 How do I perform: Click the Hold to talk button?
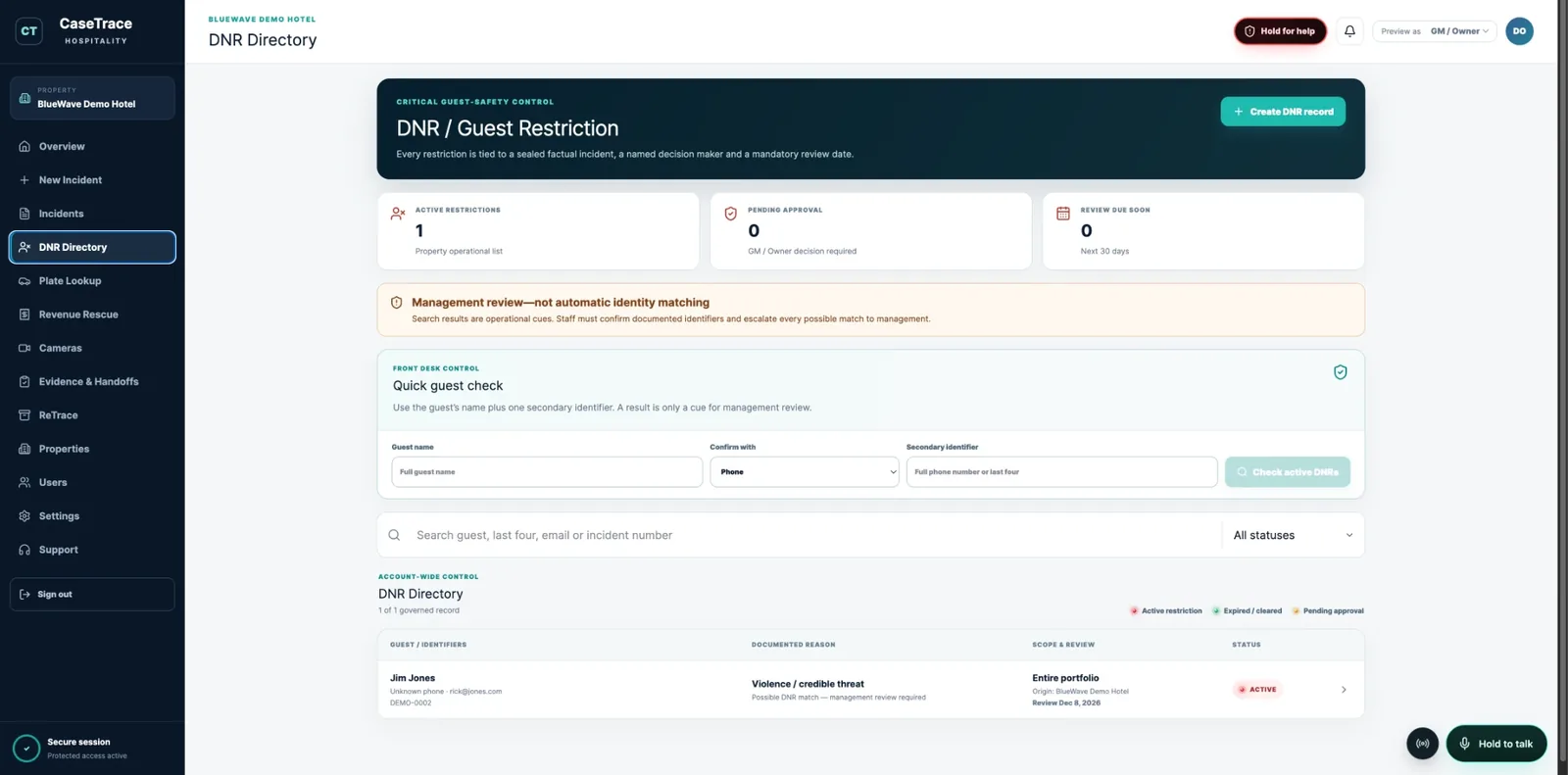1496,744
